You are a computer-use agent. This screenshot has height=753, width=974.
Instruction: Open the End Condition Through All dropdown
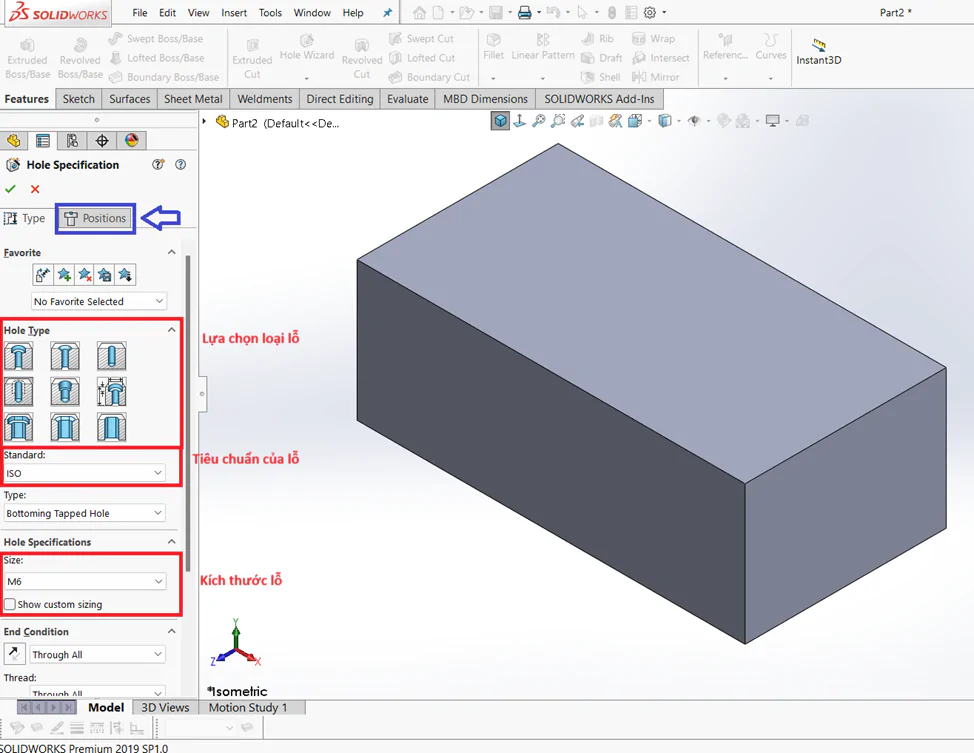click(x=98, y=655)
